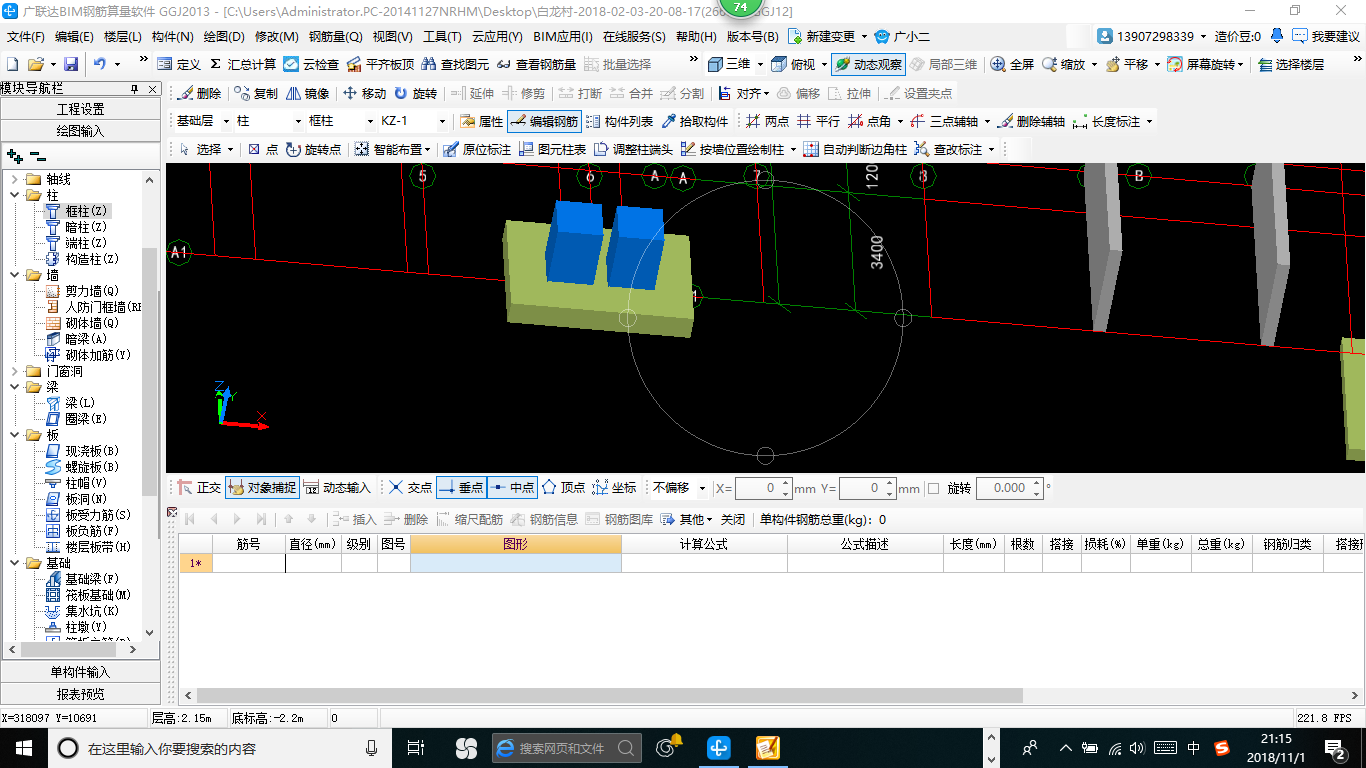This screenshot has width=1366, height=768.
Task: Choose the 两点 two-point axis tool
Action: [767, 121]
